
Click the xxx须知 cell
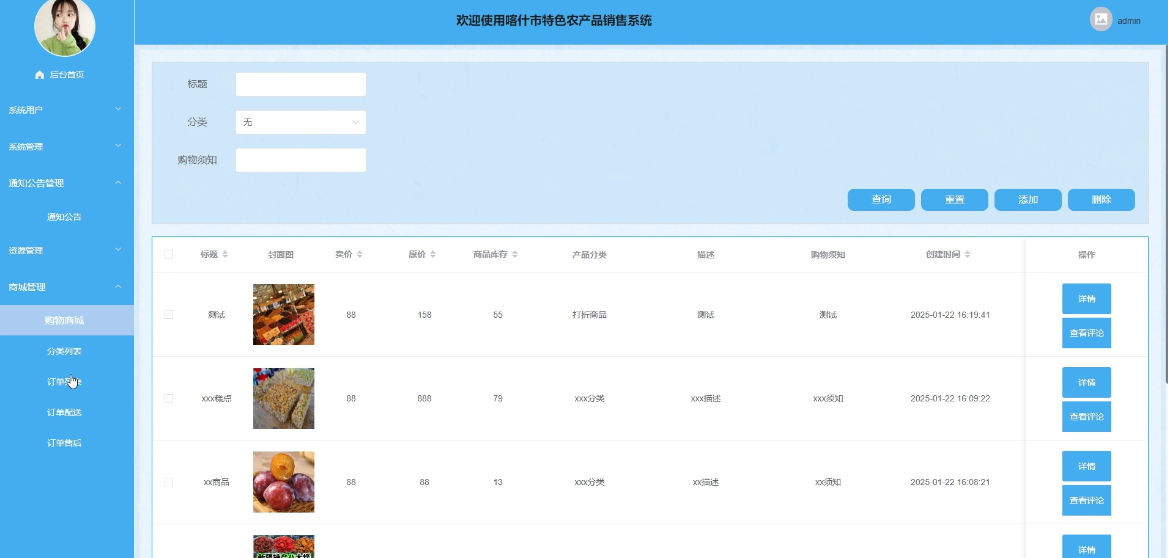coord(828,399)
